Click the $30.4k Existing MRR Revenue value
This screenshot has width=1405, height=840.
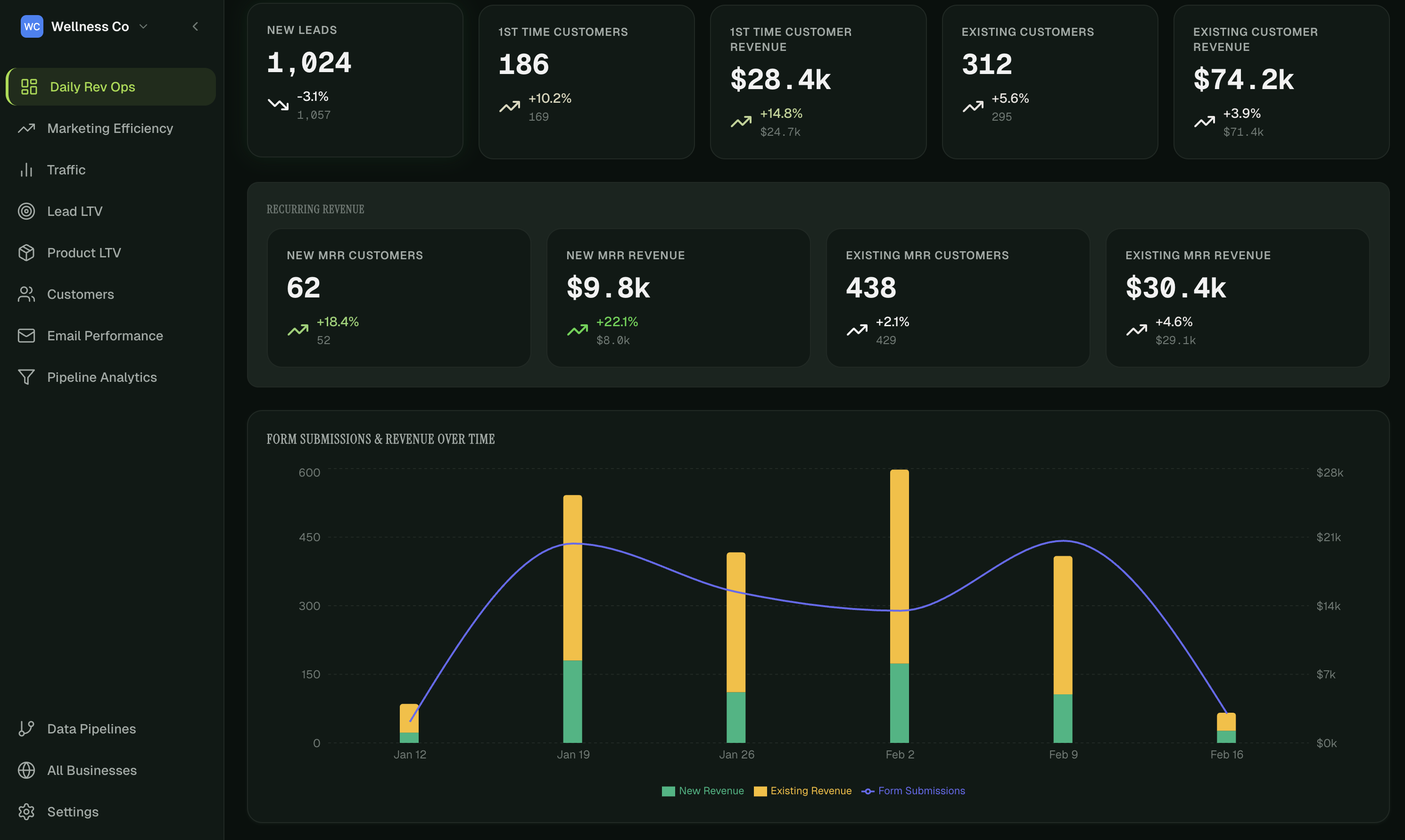click(x=1175, y=288)
